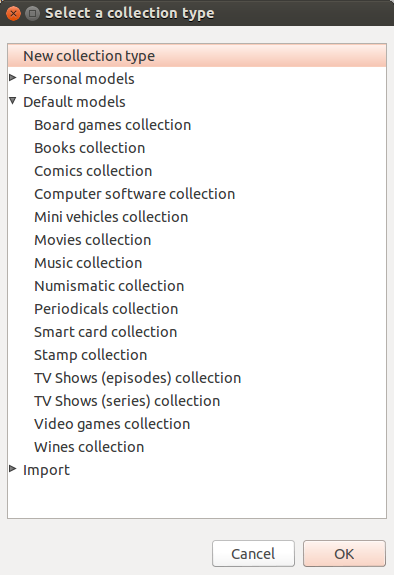
Task: Close the dialog with red window button
Action: (x=14, y=14)
